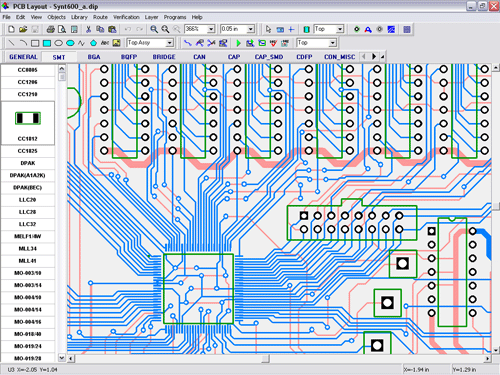The image size is (500, 375).
Task: Click the Print icon in toolbar
Action: click(x=51, y=29)
